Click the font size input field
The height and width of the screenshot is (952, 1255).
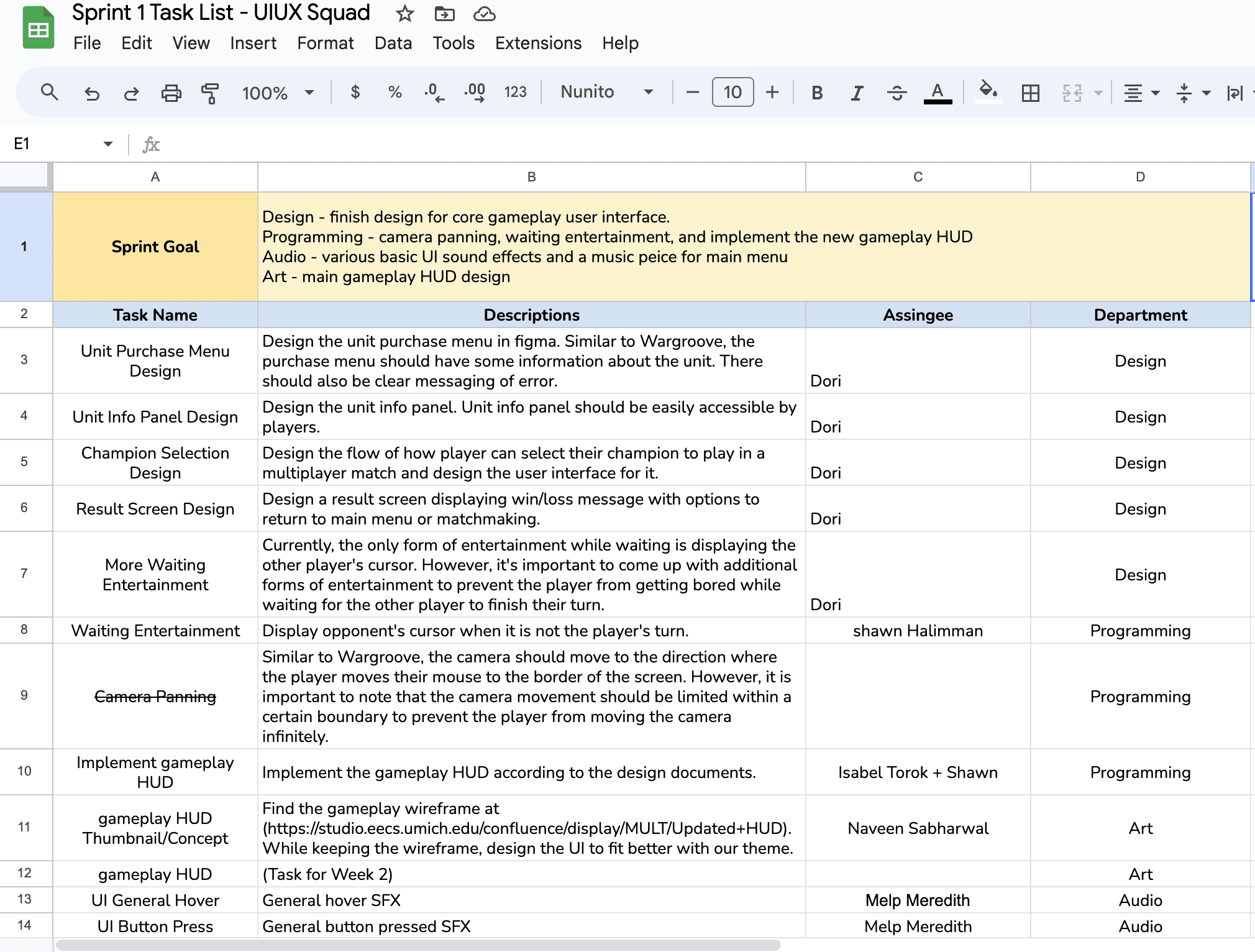point(732,92)
